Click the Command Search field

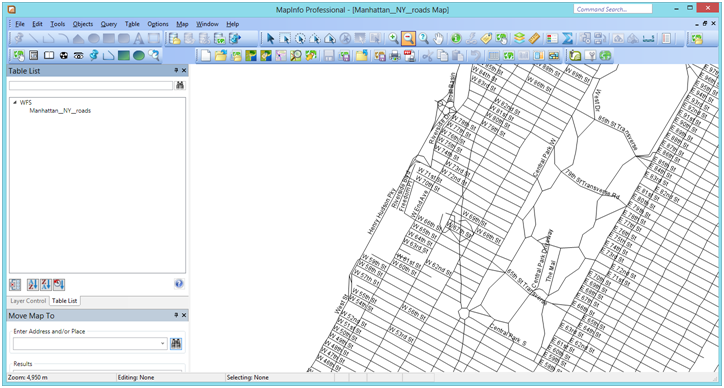point(613,9)
